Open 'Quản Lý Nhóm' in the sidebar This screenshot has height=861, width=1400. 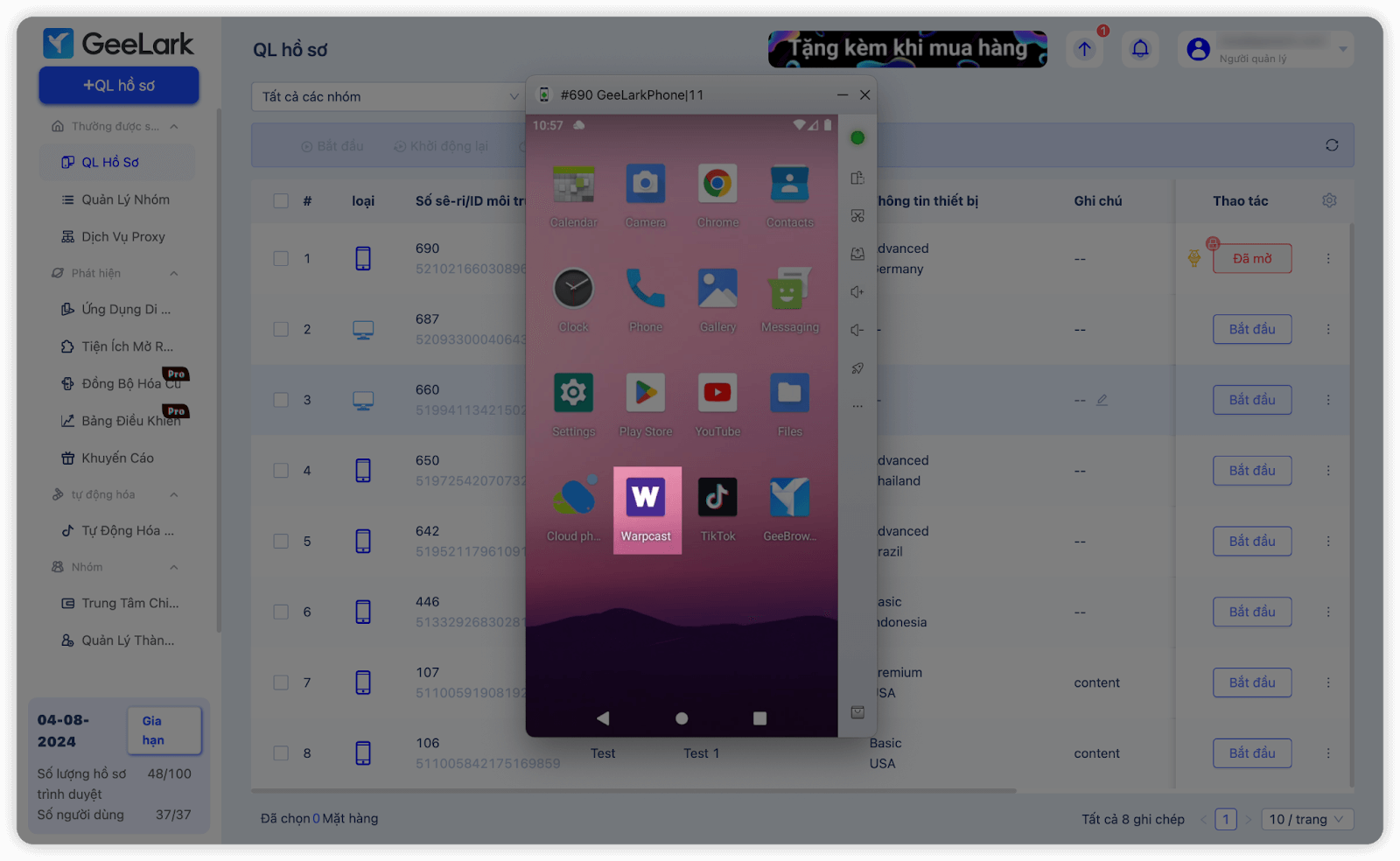(117, 199)
